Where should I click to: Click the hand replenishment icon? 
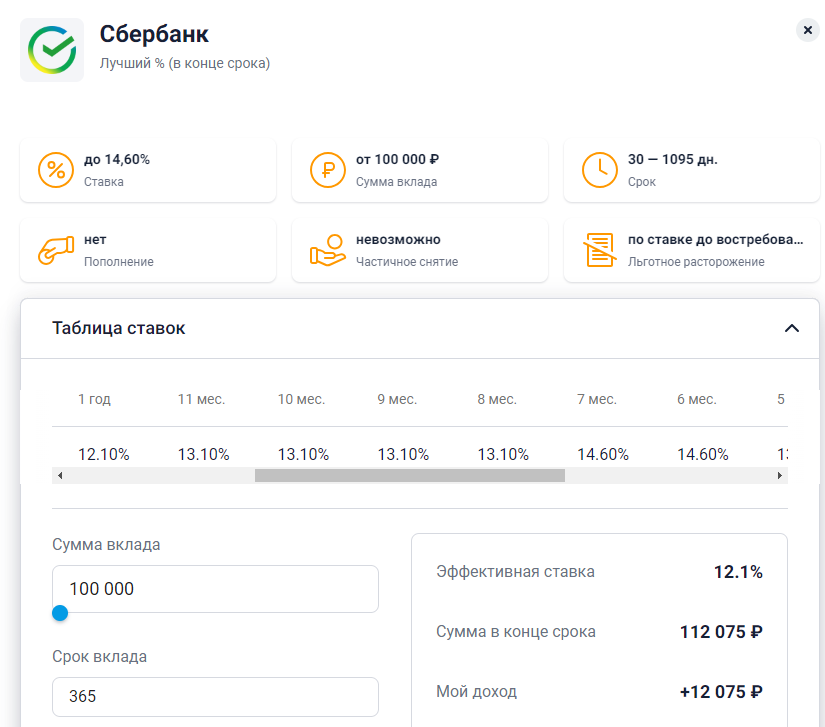[x=56, y=250]
